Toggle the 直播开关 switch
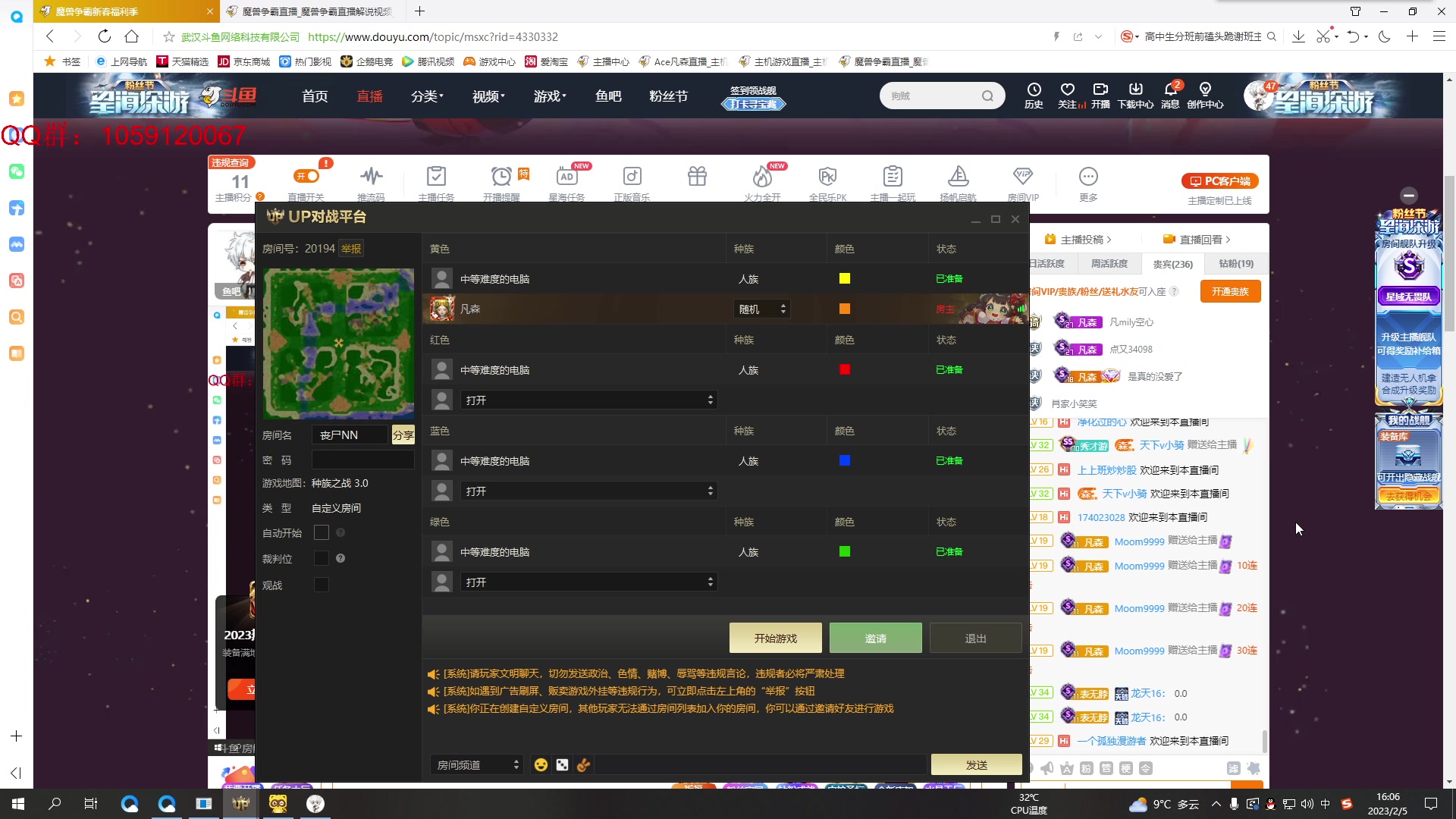This screenshot has width=1456, height=819. coord(306,176)
